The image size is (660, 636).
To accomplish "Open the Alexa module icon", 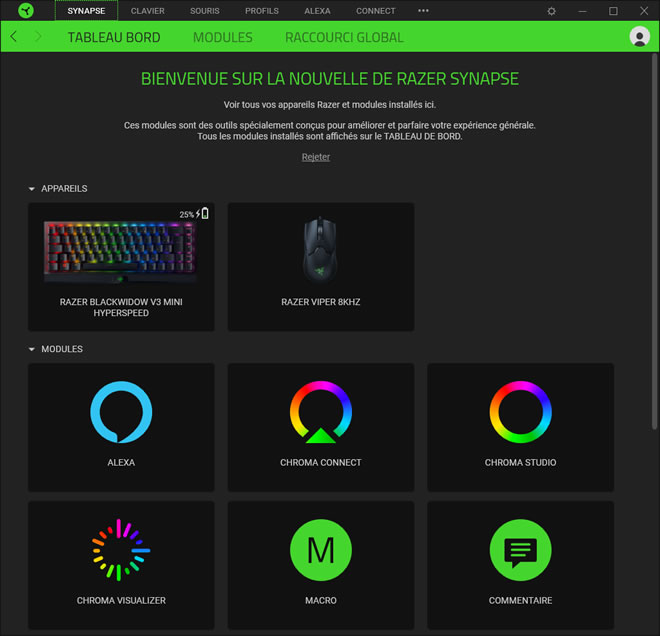I will click(x=121, y=412).
